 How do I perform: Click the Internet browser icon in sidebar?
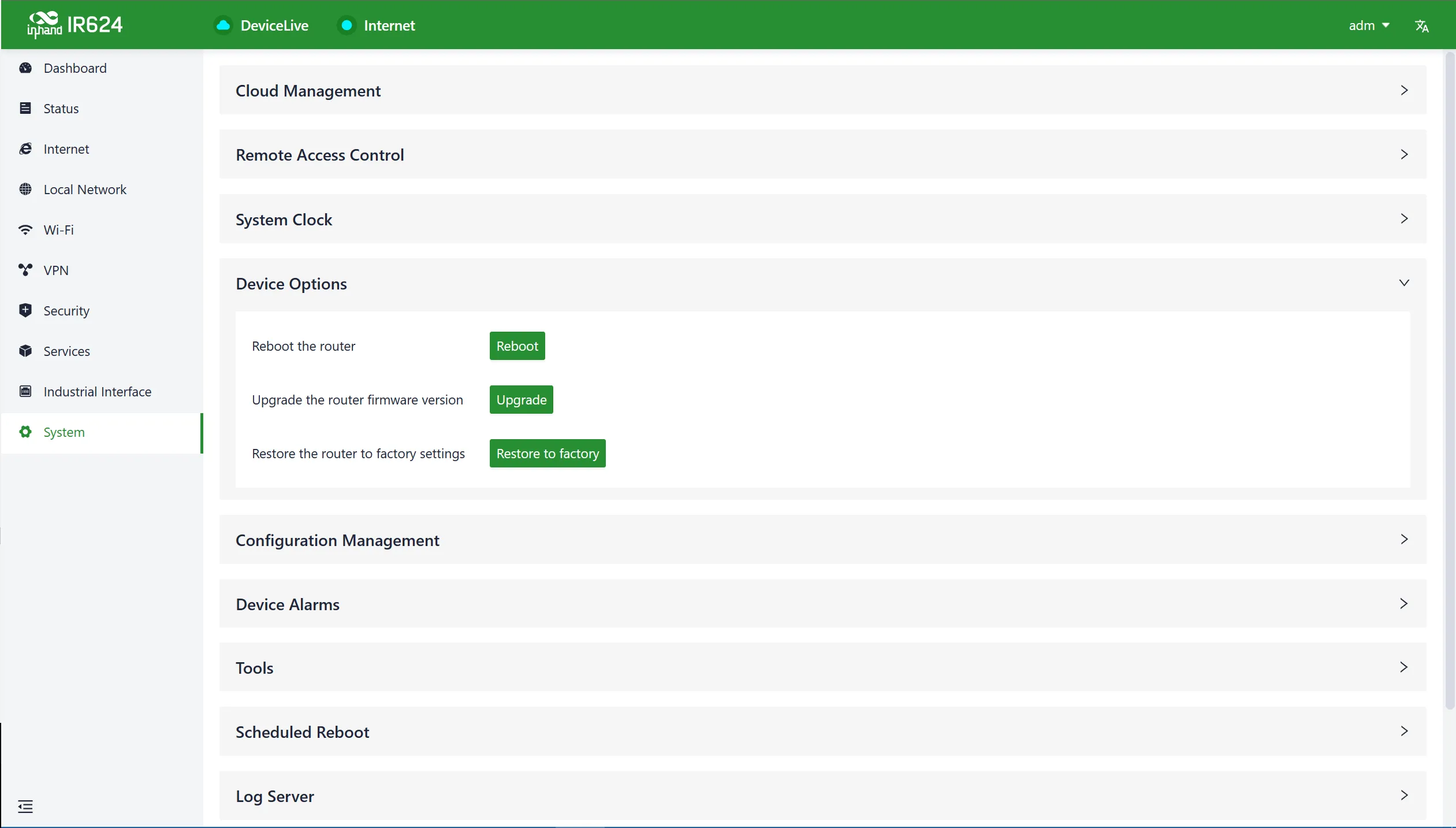tap(25, 149)
